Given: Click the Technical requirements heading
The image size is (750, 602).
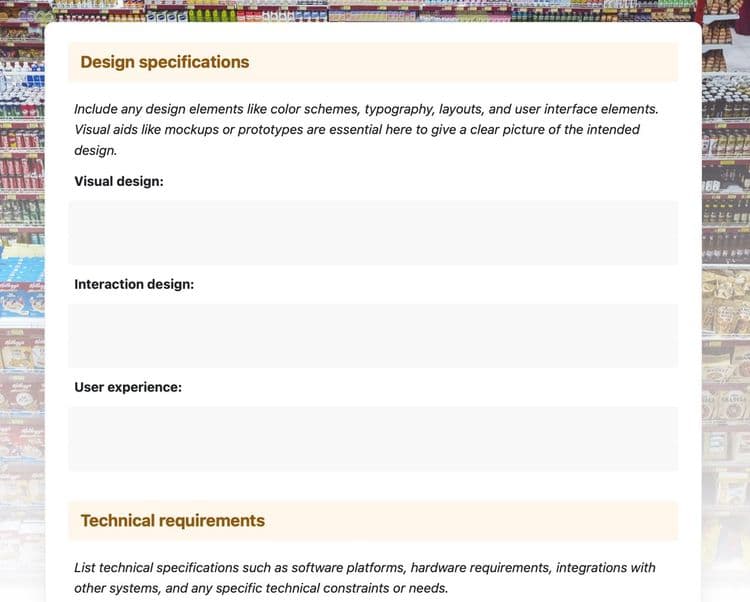Looking at the screenshot, I should [x=172, y=521].
